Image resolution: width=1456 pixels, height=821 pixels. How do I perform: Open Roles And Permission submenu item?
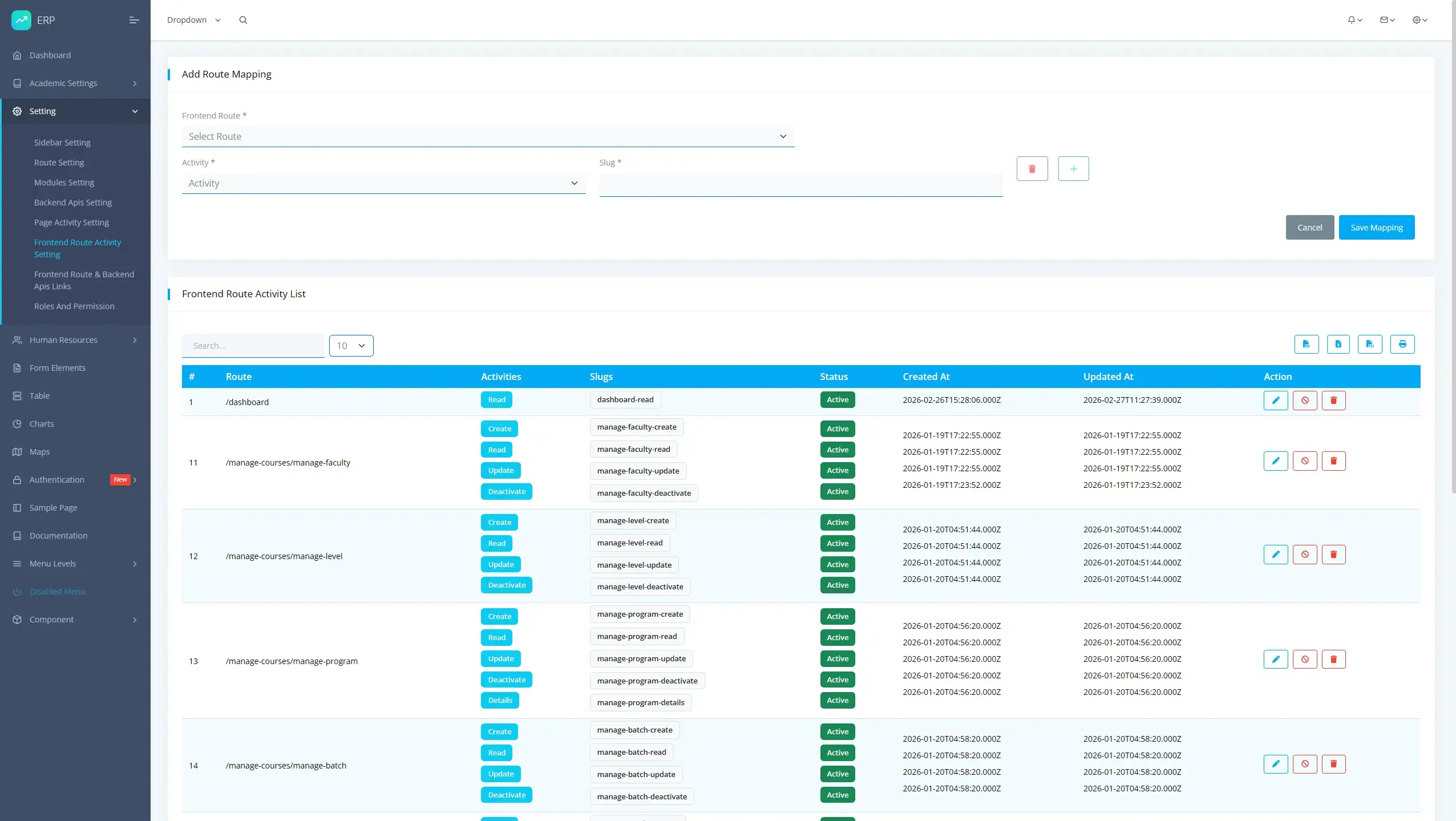(x=74, y=306)
